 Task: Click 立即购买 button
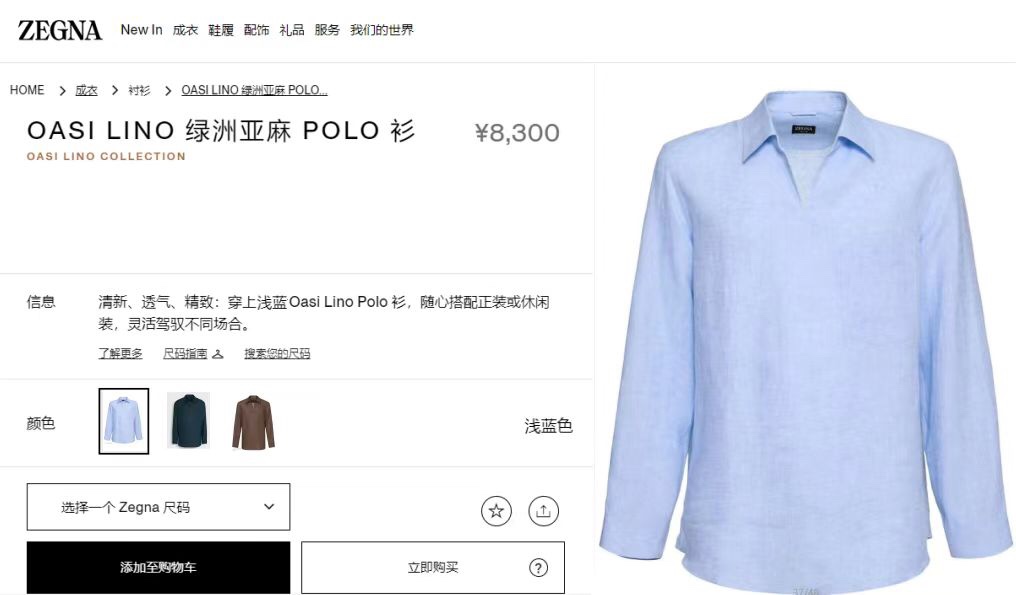click(x=433, y=567)
